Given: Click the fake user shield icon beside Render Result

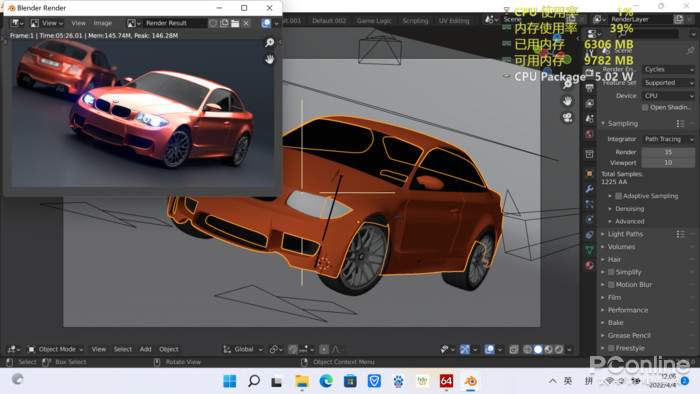Looking at the screenshot, I should 213,23.
